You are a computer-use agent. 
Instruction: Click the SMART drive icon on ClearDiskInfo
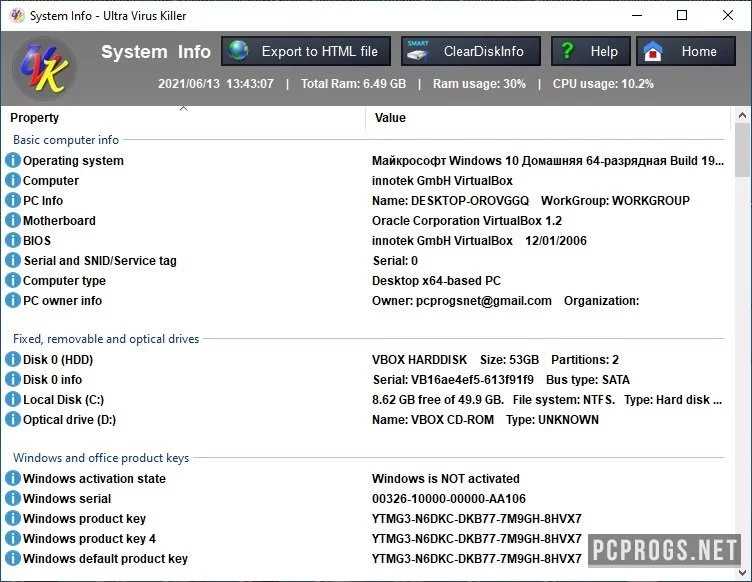click(418, 51)
